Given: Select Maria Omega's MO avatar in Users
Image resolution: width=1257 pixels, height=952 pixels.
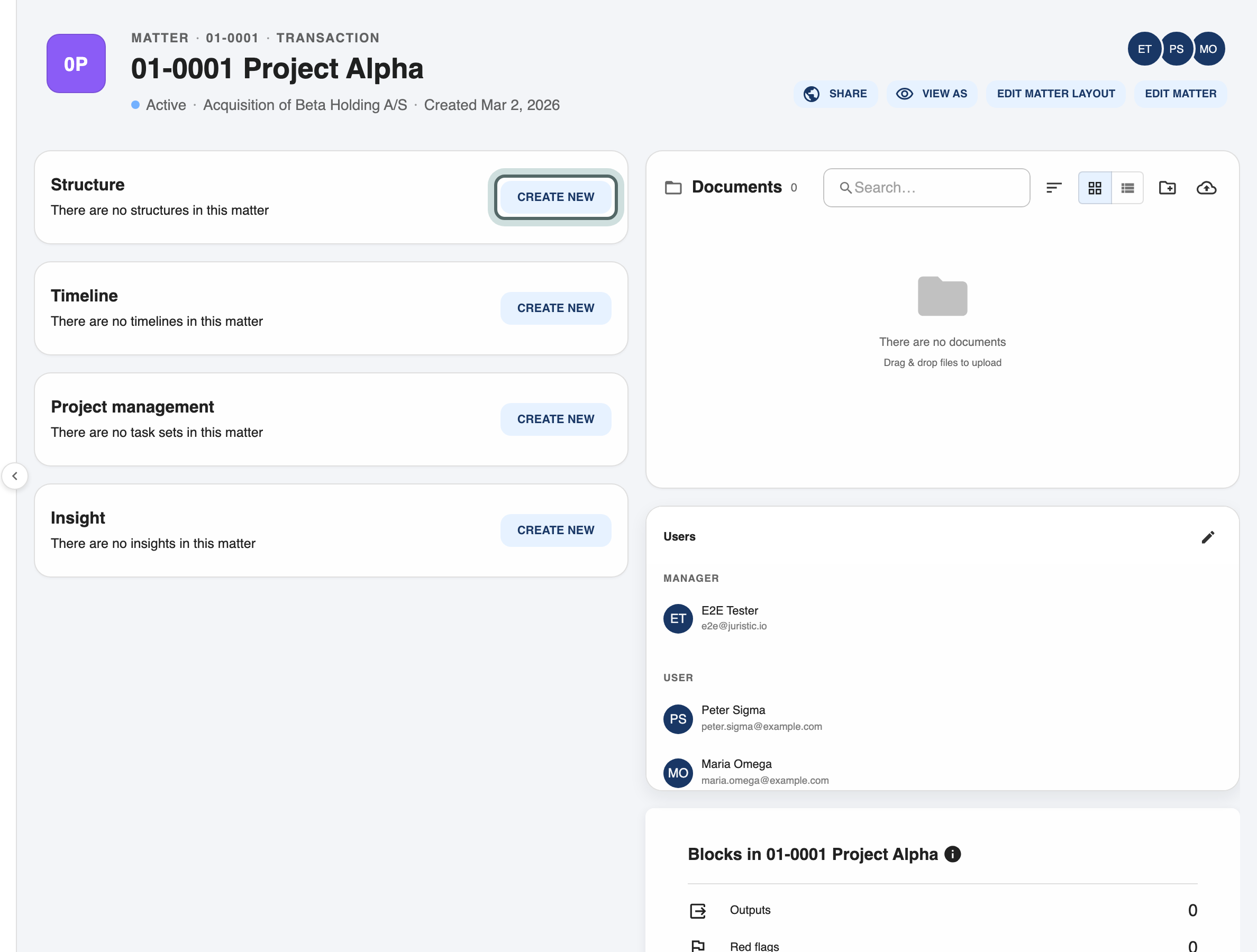Looking at the screenshot, I should click(678, 773).
